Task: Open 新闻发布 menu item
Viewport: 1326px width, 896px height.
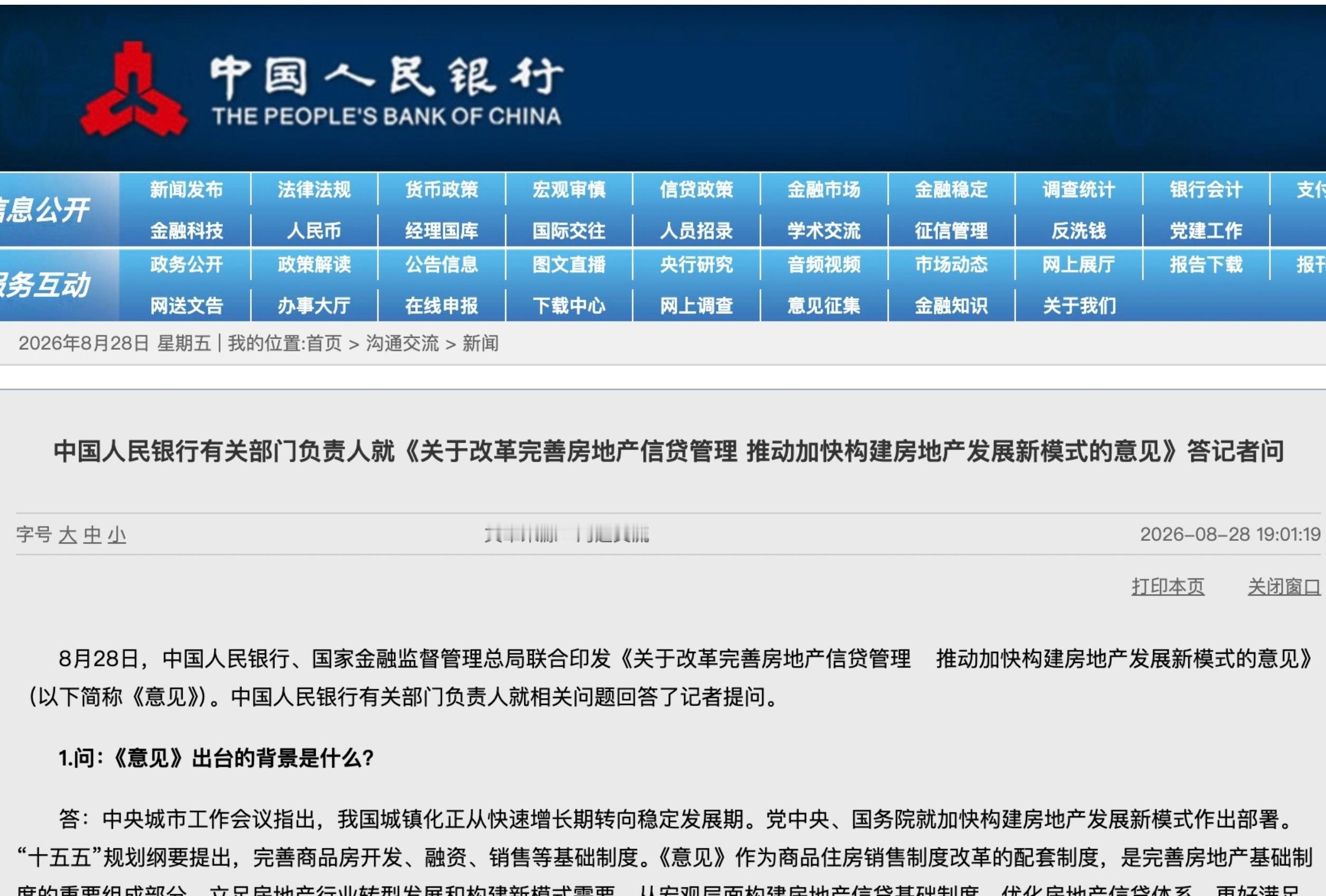Action: click(x=186, y=189)
